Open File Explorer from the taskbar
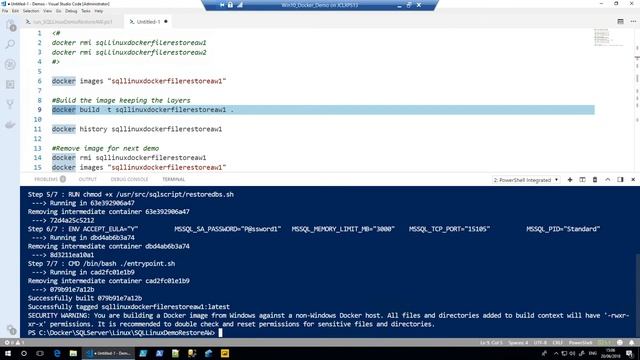This screenshot has height=360, width=640. coord(73,353)
